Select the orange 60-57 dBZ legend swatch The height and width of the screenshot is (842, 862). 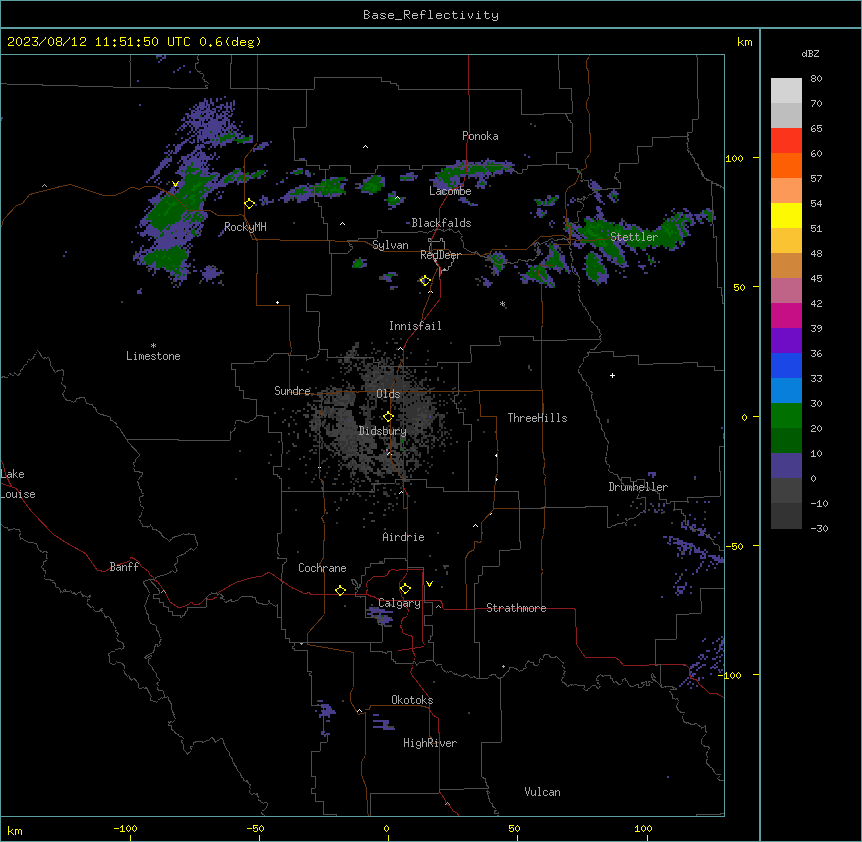786,165
